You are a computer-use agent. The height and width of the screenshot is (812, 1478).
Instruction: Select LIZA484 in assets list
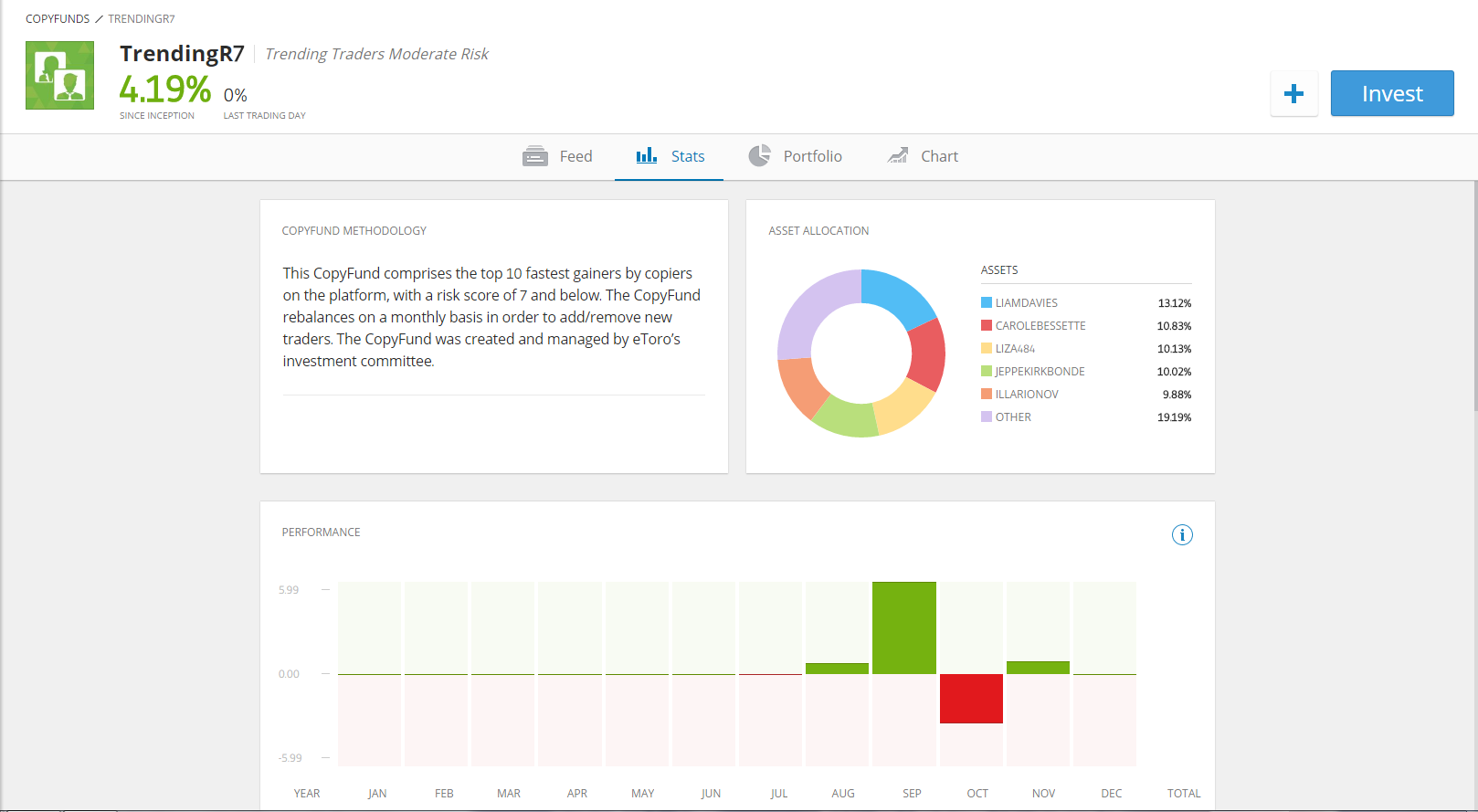[x=1015, y=349]
